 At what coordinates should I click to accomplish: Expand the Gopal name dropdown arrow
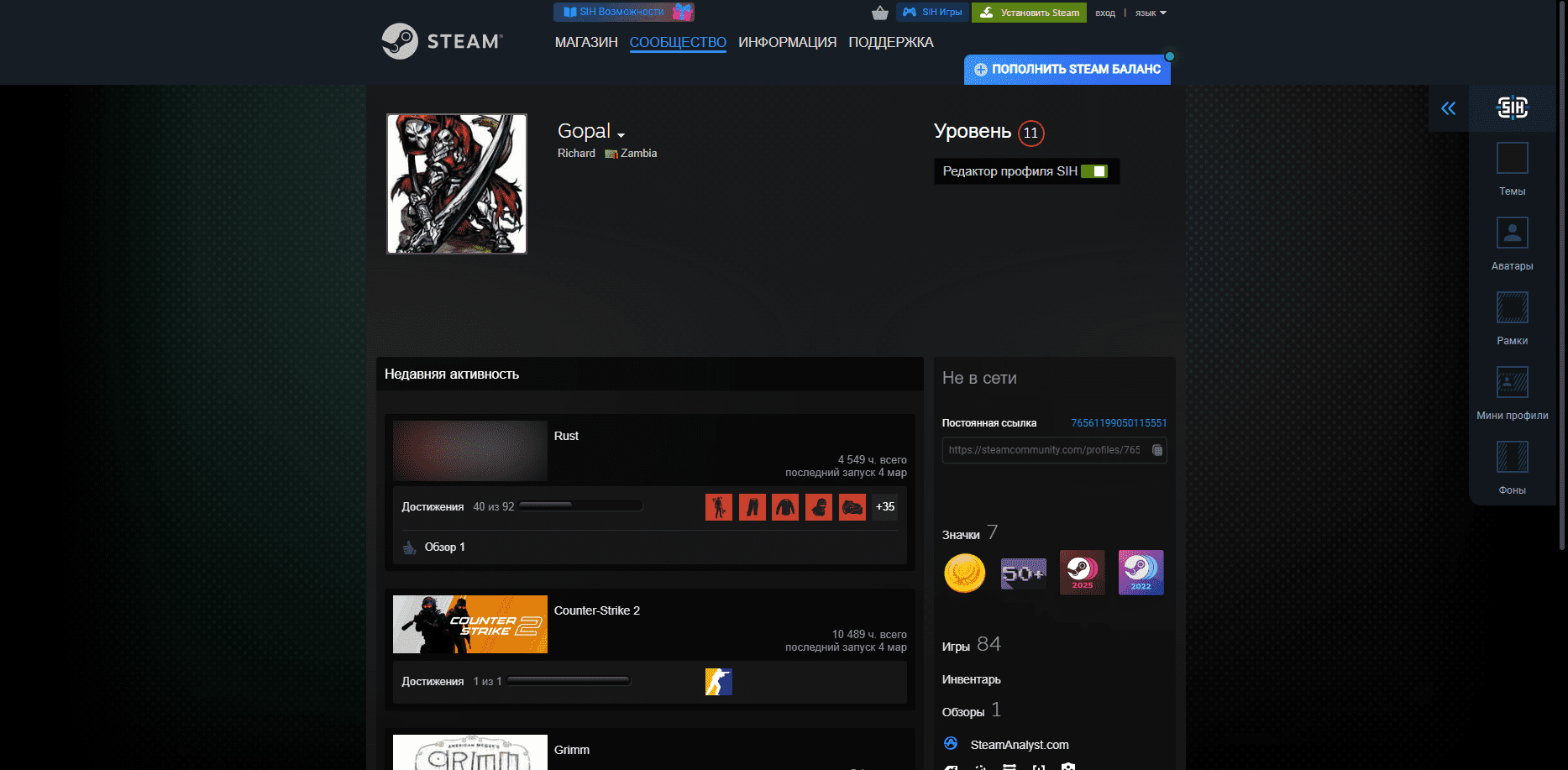(621, 134)
